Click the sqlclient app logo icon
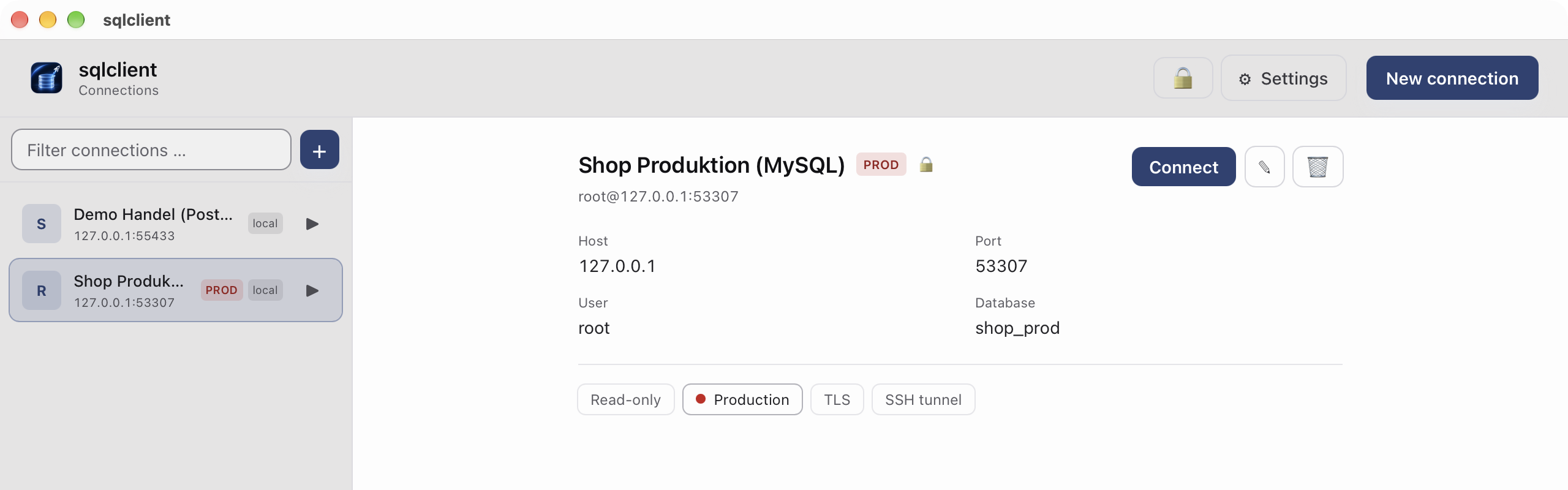Viewport: 1568px width, 490px height. coord(47,78)
